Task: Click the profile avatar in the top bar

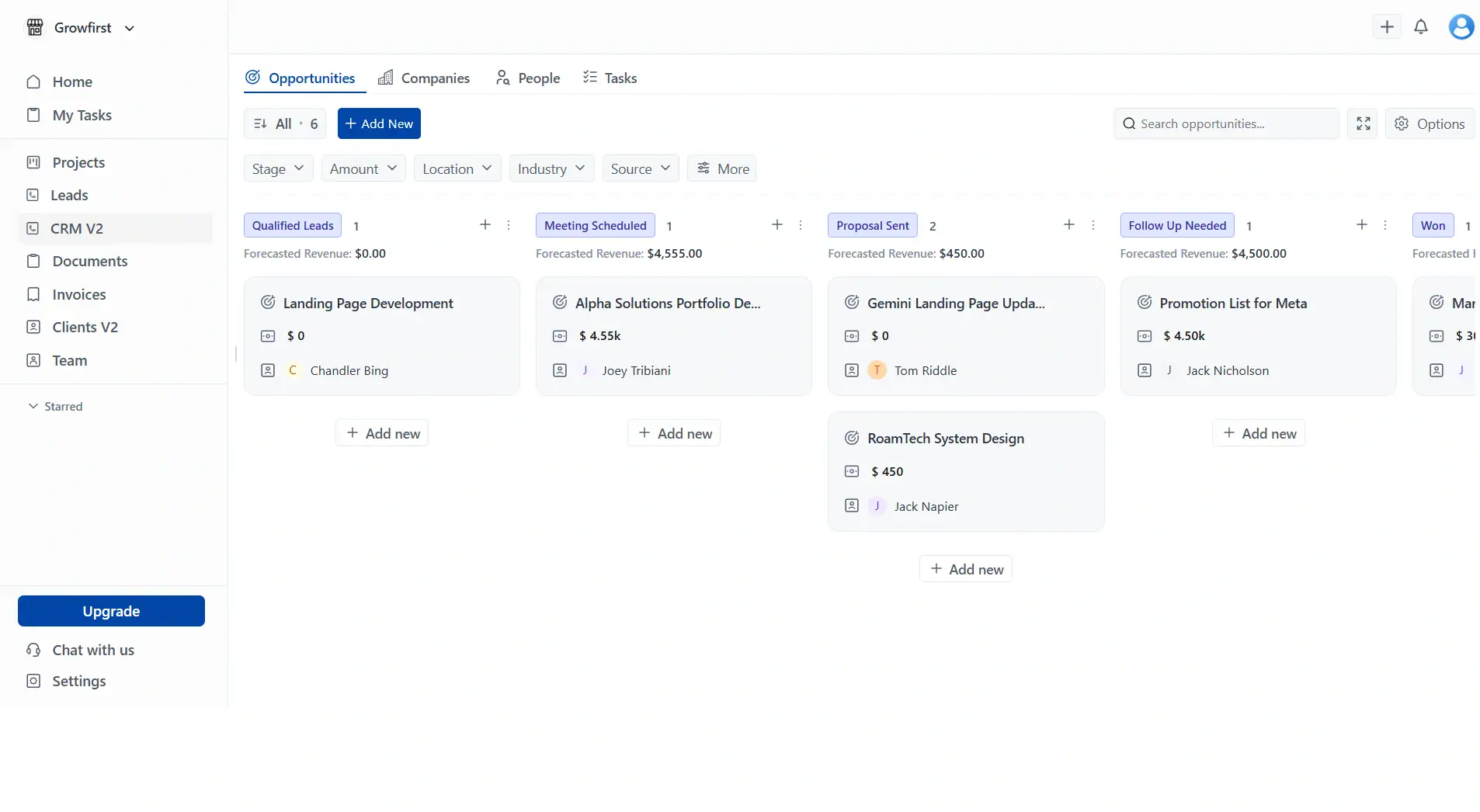Action: [x=1461, y=26]
